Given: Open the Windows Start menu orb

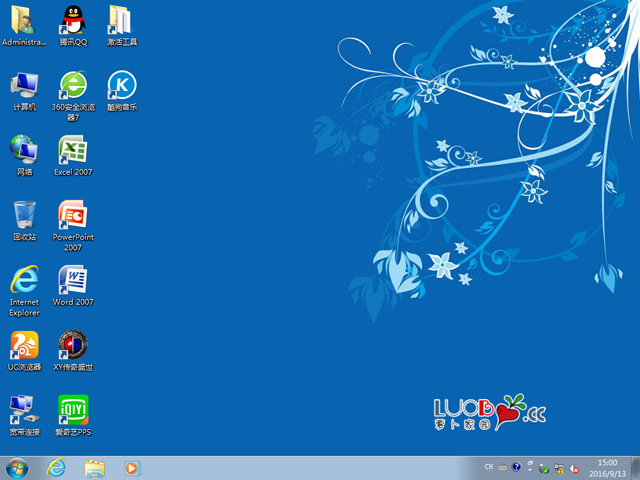Looking at the screenshot, I should 17,468.
